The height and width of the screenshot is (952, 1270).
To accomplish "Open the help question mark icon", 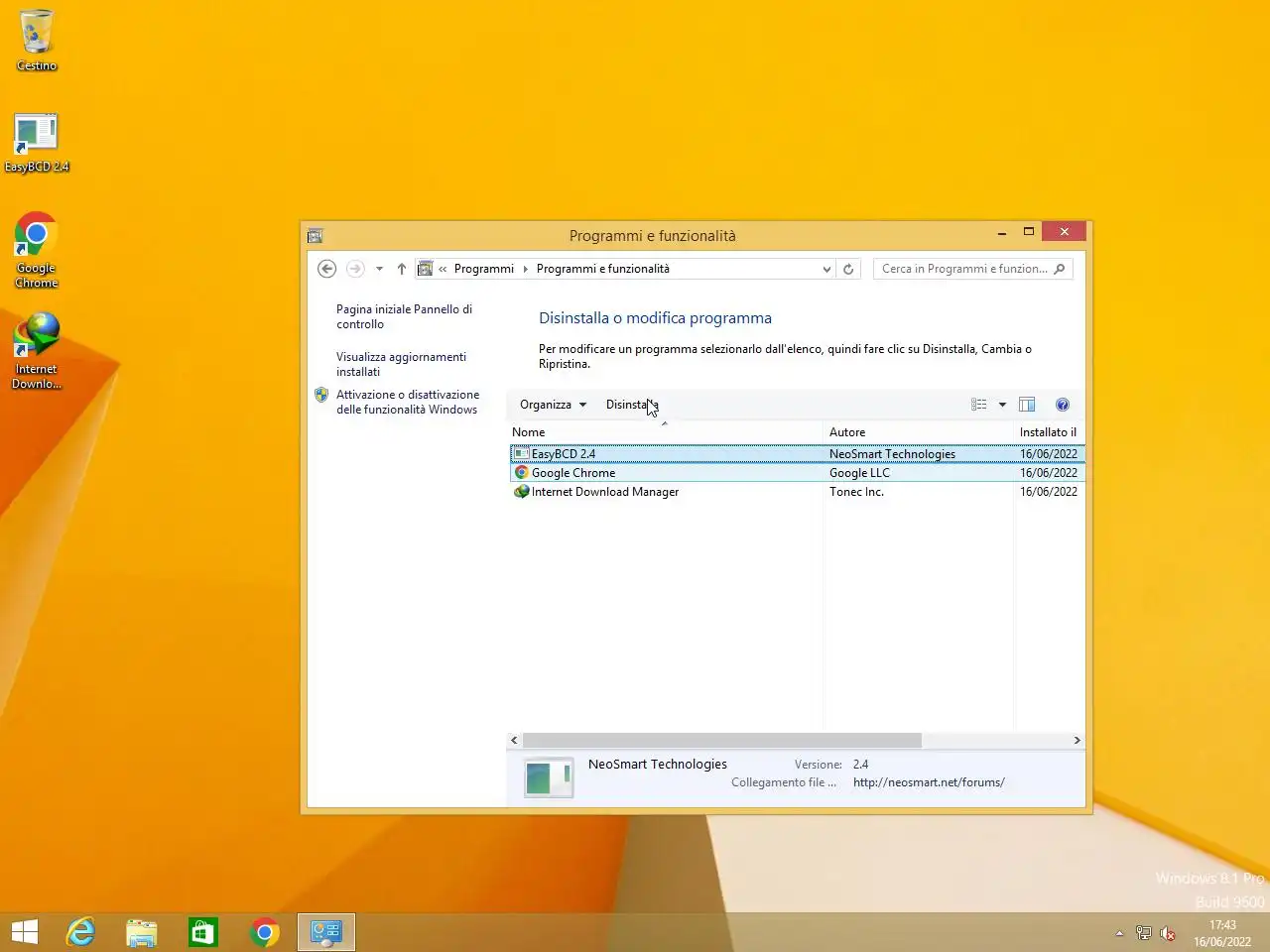I will pos(1063,405).
